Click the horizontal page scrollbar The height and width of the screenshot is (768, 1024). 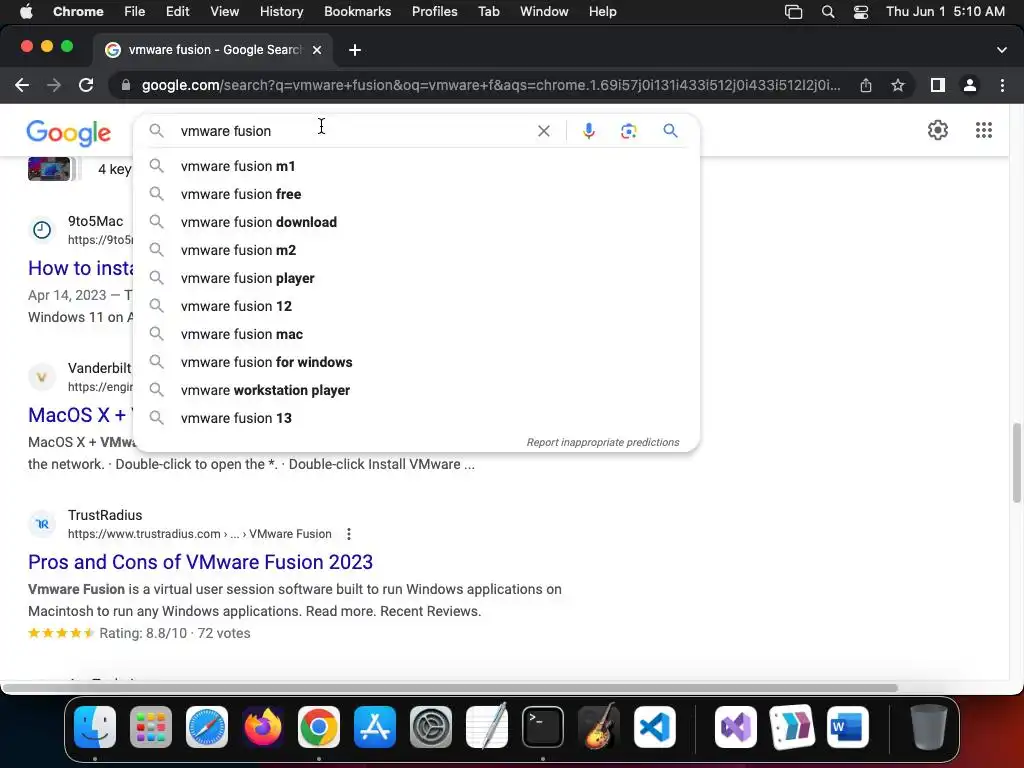pos(449,688)
